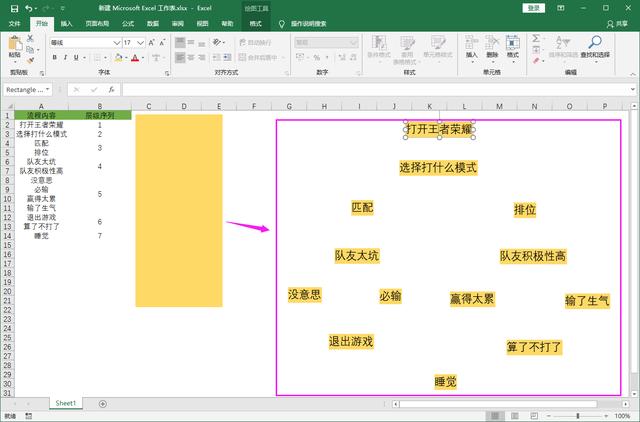
Task: Select the Sheet1 worksheet tab
Action: point(66,403)
